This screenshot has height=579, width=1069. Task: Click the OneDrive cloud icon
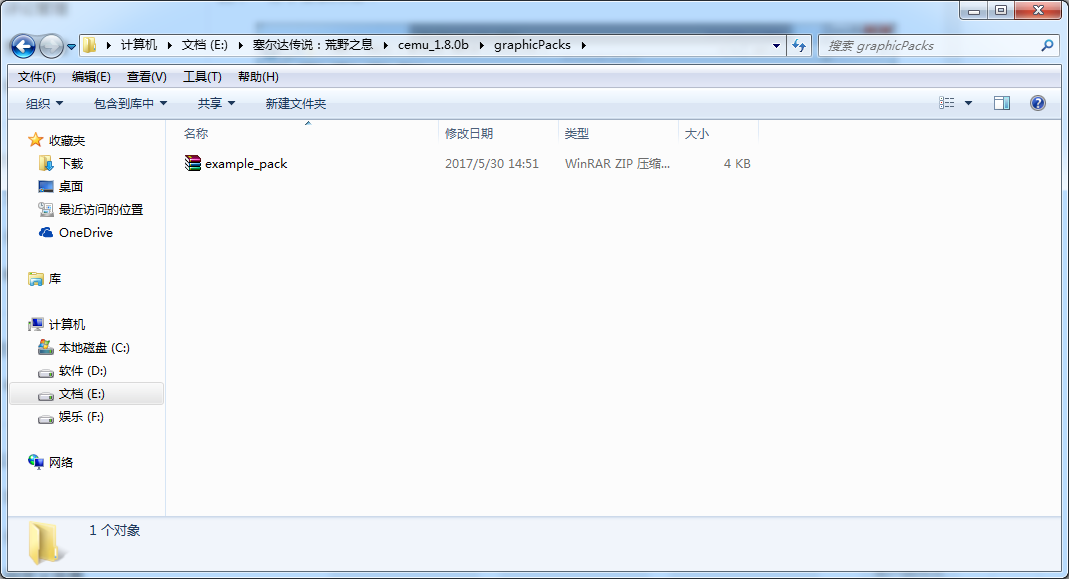tap(46, 233)
